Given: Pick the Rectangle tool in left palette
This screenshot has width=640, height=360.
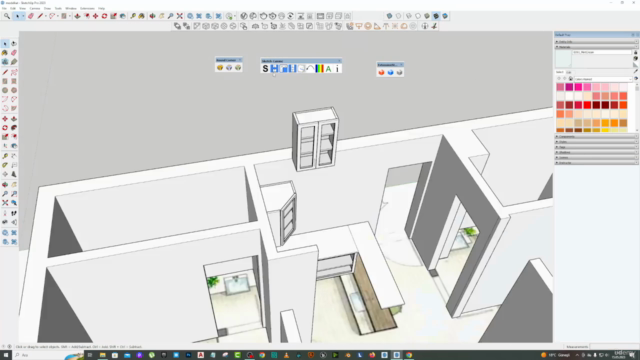Looking at the screenshot, I should tap(5, 81).
